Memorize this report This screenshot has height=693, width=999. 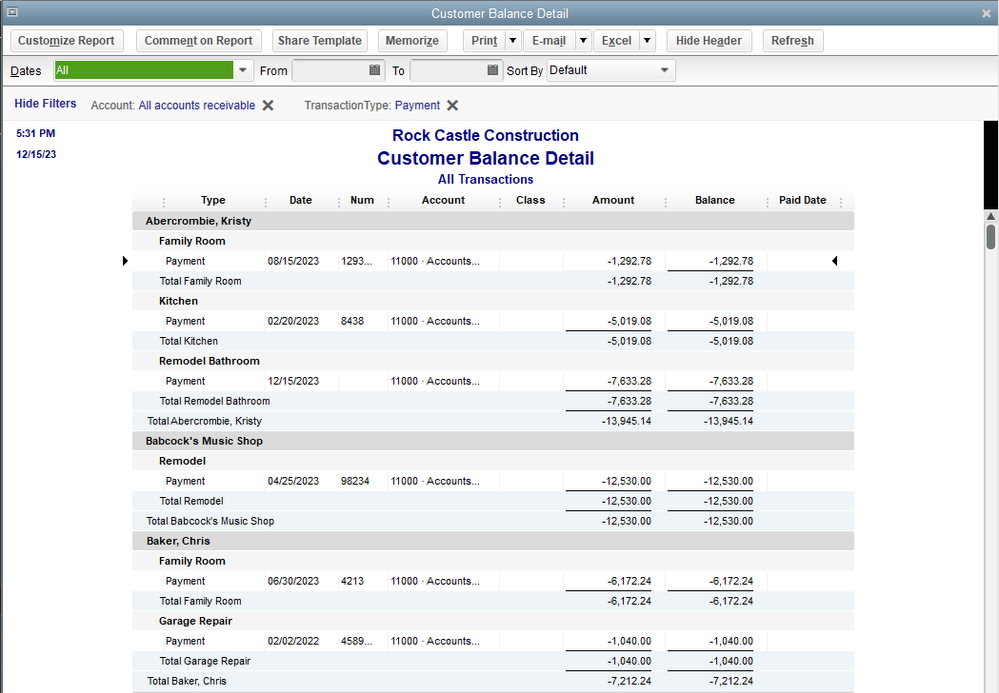pos(412,41)
